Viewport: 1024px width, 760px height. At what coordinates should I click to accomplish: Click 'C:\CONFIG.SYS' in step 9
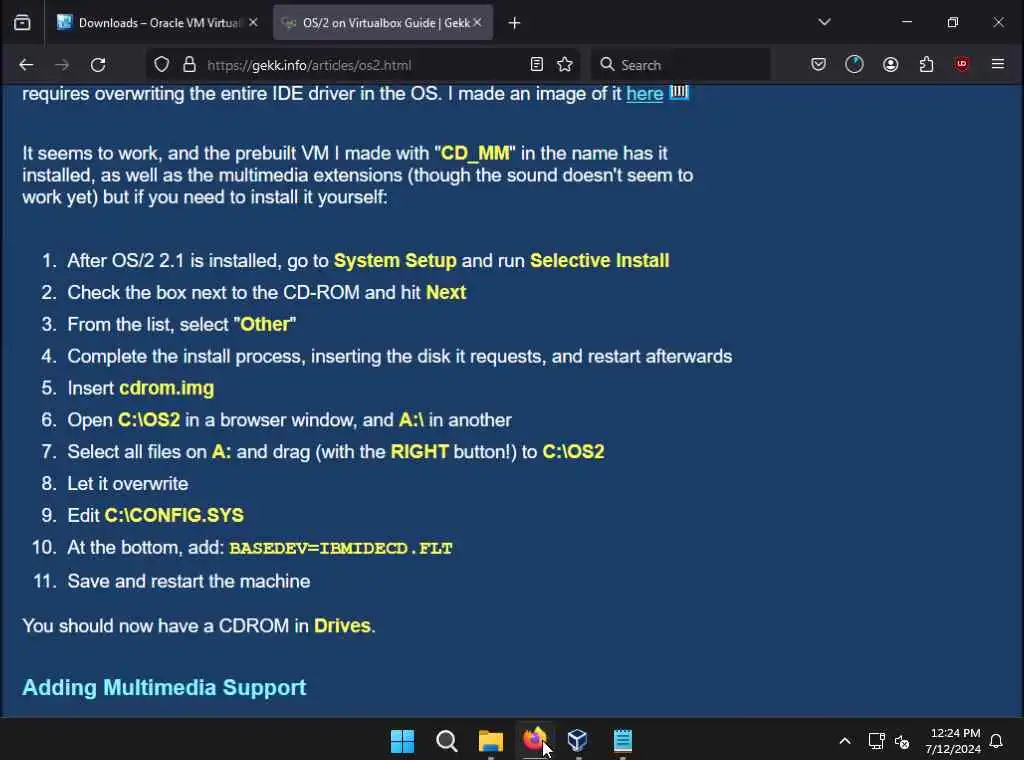[x=174, y=515]
